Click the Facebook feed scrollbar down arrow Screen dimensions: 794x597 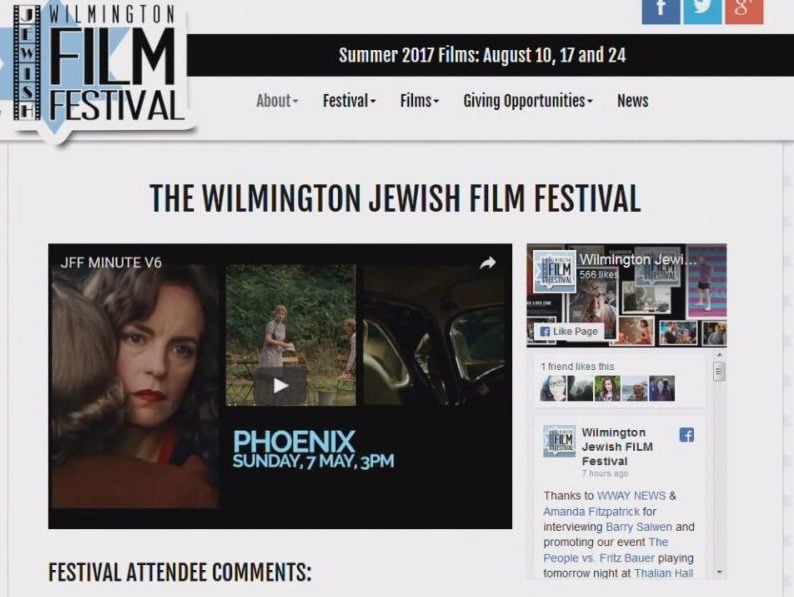coord(719,572)
